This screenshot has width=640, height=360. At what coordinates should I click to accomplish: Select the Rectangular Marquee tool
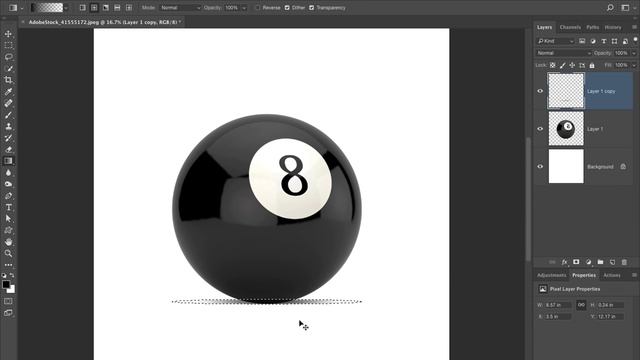(x=8, y=45)
